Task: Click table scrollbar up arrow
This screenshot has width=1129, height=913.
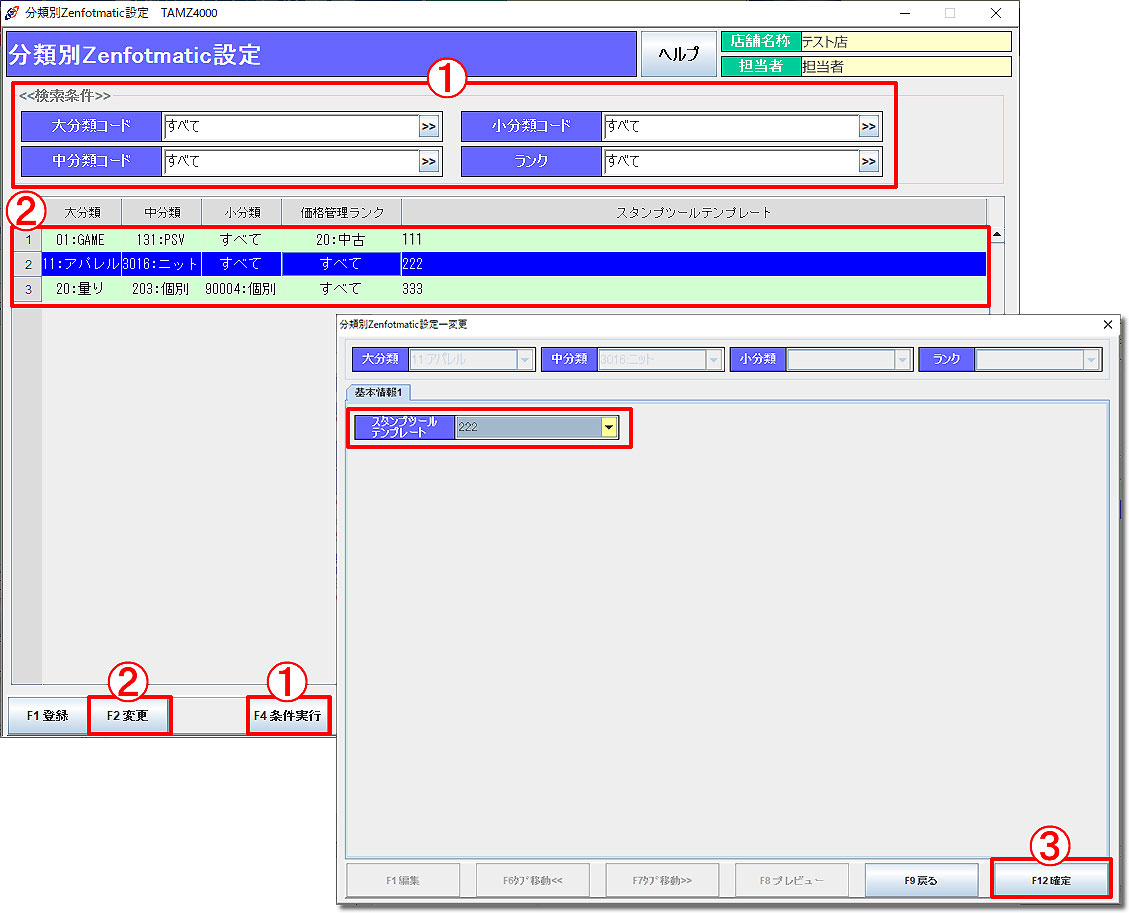Action: tap(997, 235)
